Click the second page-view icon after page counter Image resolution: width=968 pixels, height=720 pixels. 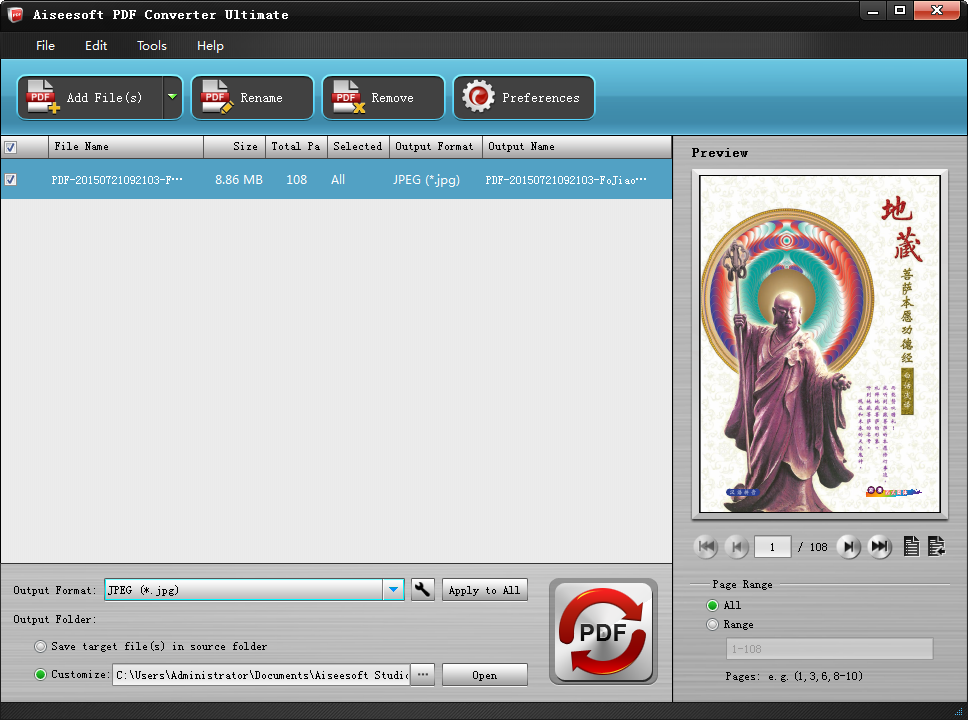pyautogui.click(x=936, y=546)
